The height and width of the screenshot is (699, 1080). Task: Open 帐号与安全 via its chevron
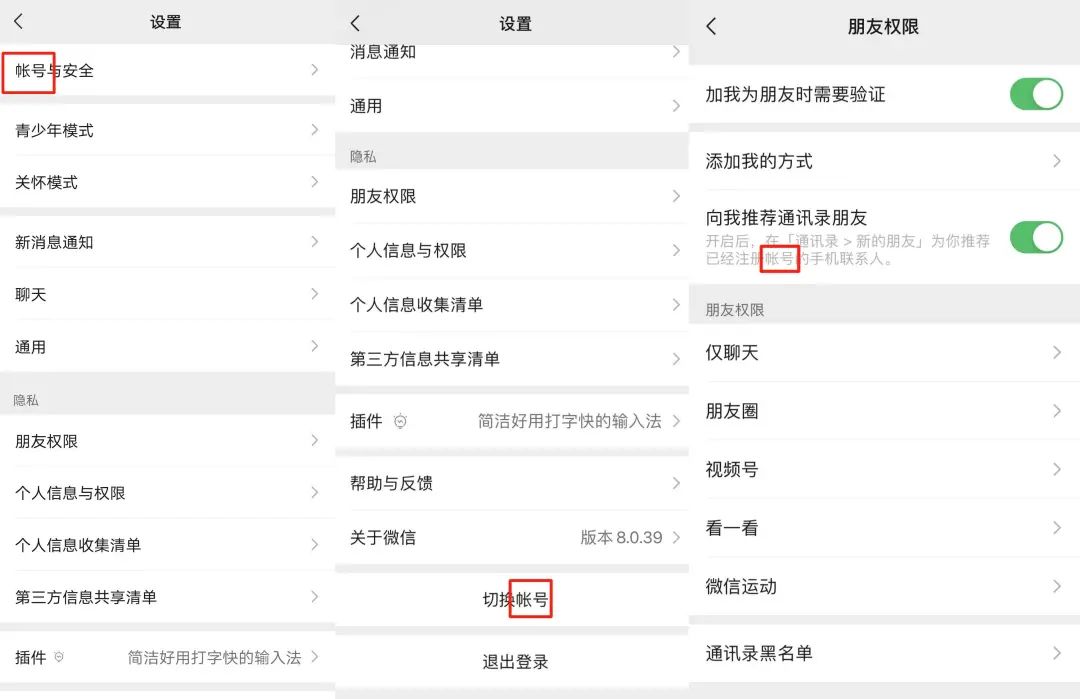[315, 70]
